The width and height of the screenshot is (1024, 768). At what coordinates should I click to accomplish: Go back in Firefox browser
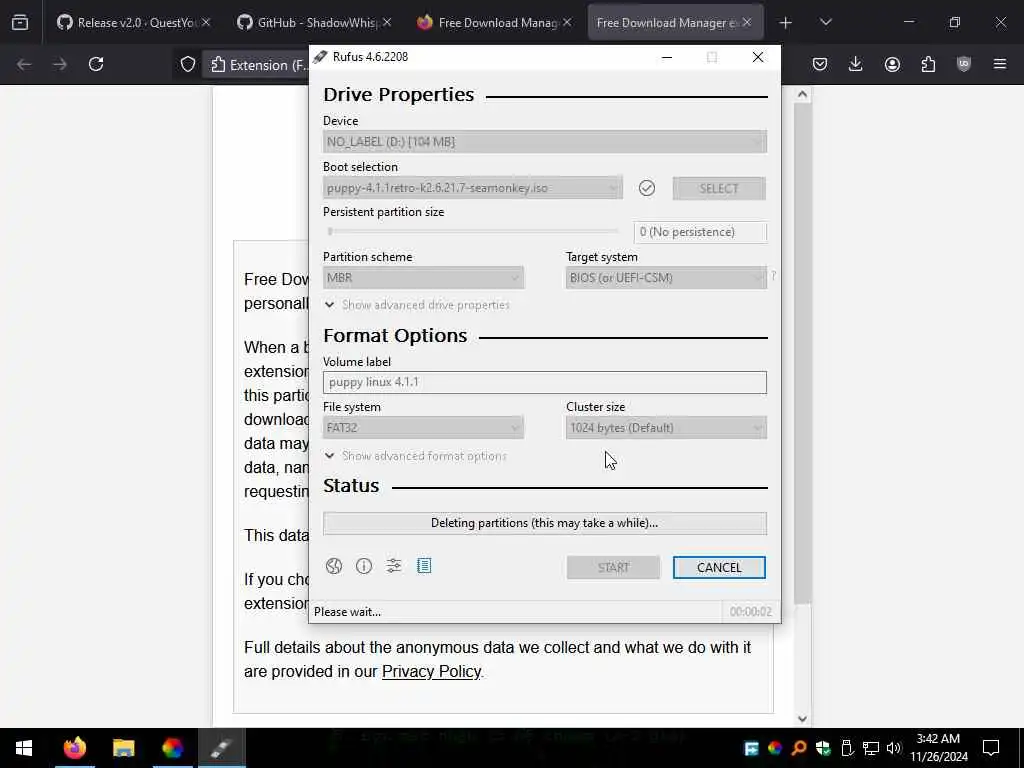[x=24, y=64]
